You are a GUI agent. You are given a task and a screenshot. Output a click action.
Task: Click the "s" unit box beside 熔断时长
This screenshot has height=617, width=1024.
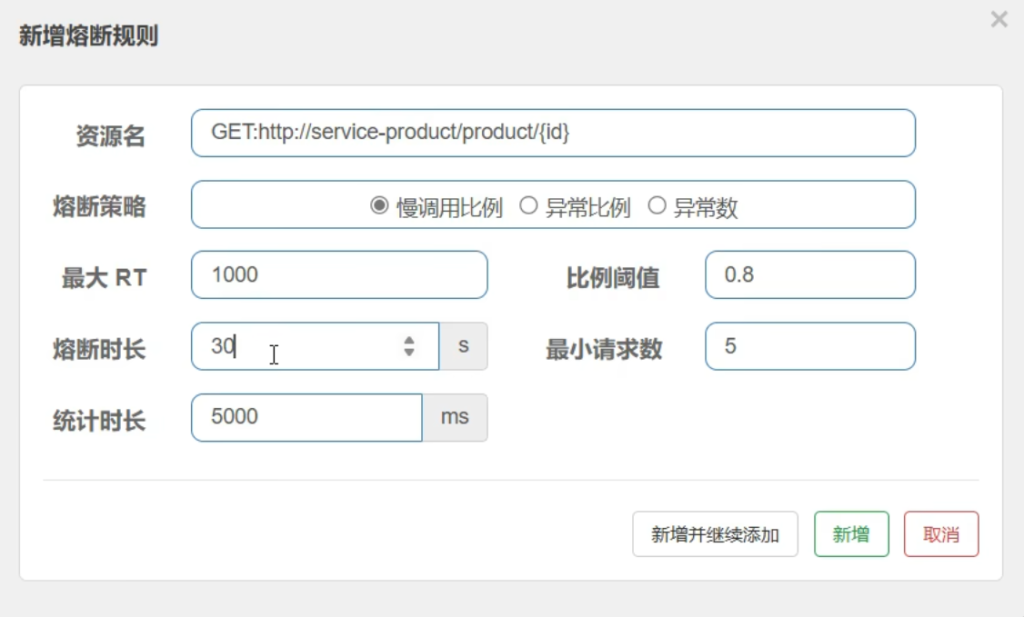pos(463,346)
